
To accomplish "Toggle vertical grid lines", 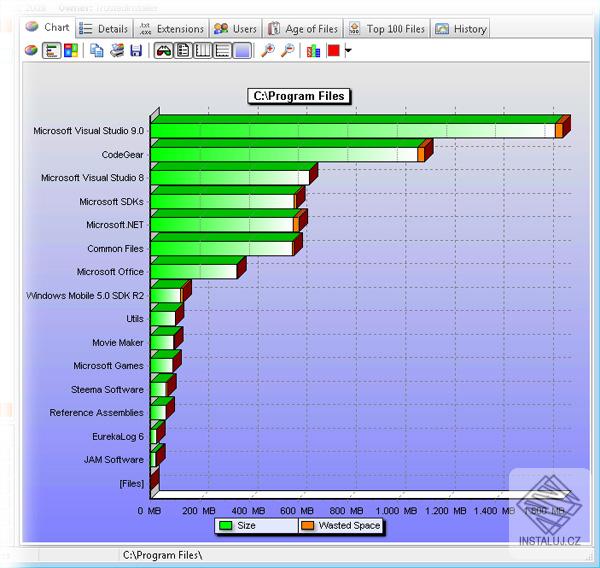I will (203, 50).
